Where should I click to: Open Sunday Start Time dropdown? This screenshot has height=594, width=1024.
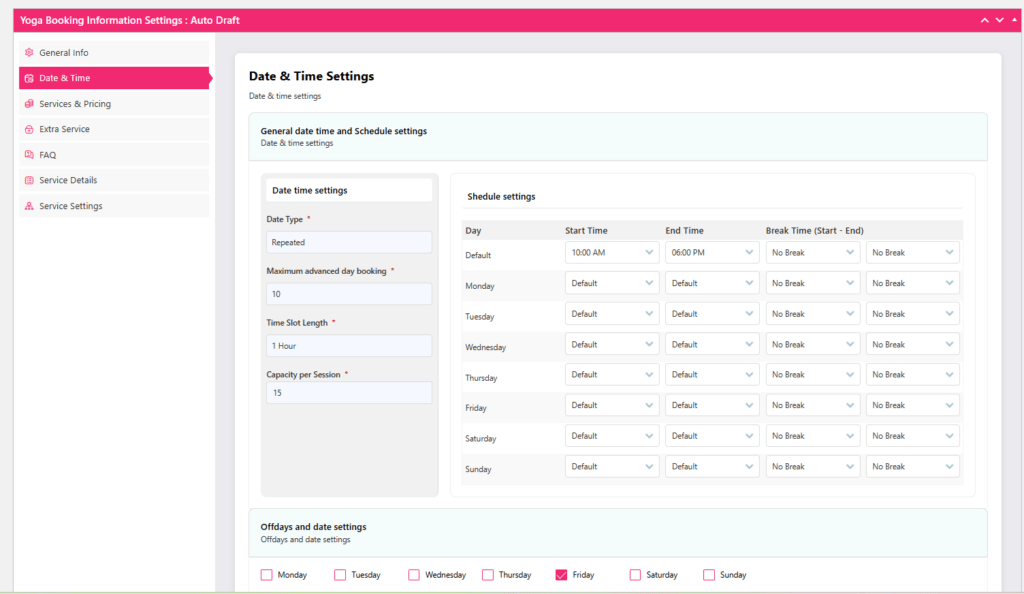(x=612, y=467)
